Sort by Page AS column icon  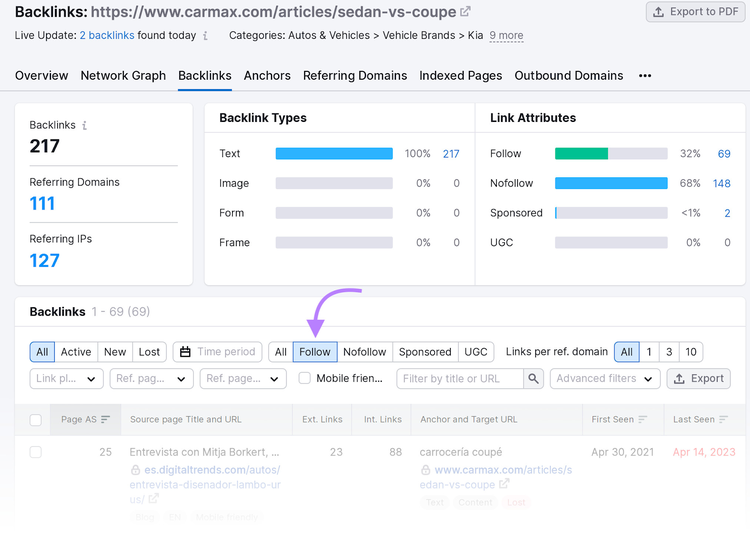coord(106,419)
